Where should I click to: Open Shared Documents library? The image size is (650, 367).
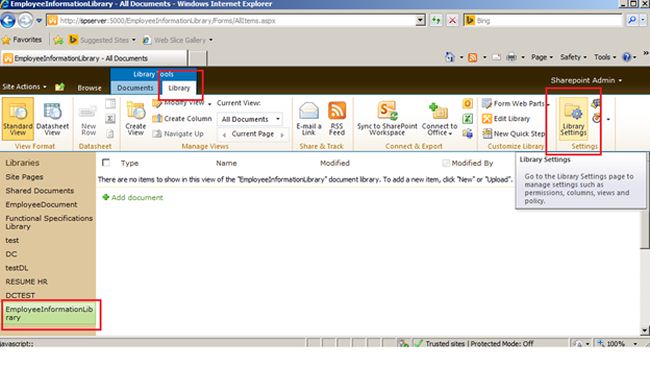coord(40,191)
